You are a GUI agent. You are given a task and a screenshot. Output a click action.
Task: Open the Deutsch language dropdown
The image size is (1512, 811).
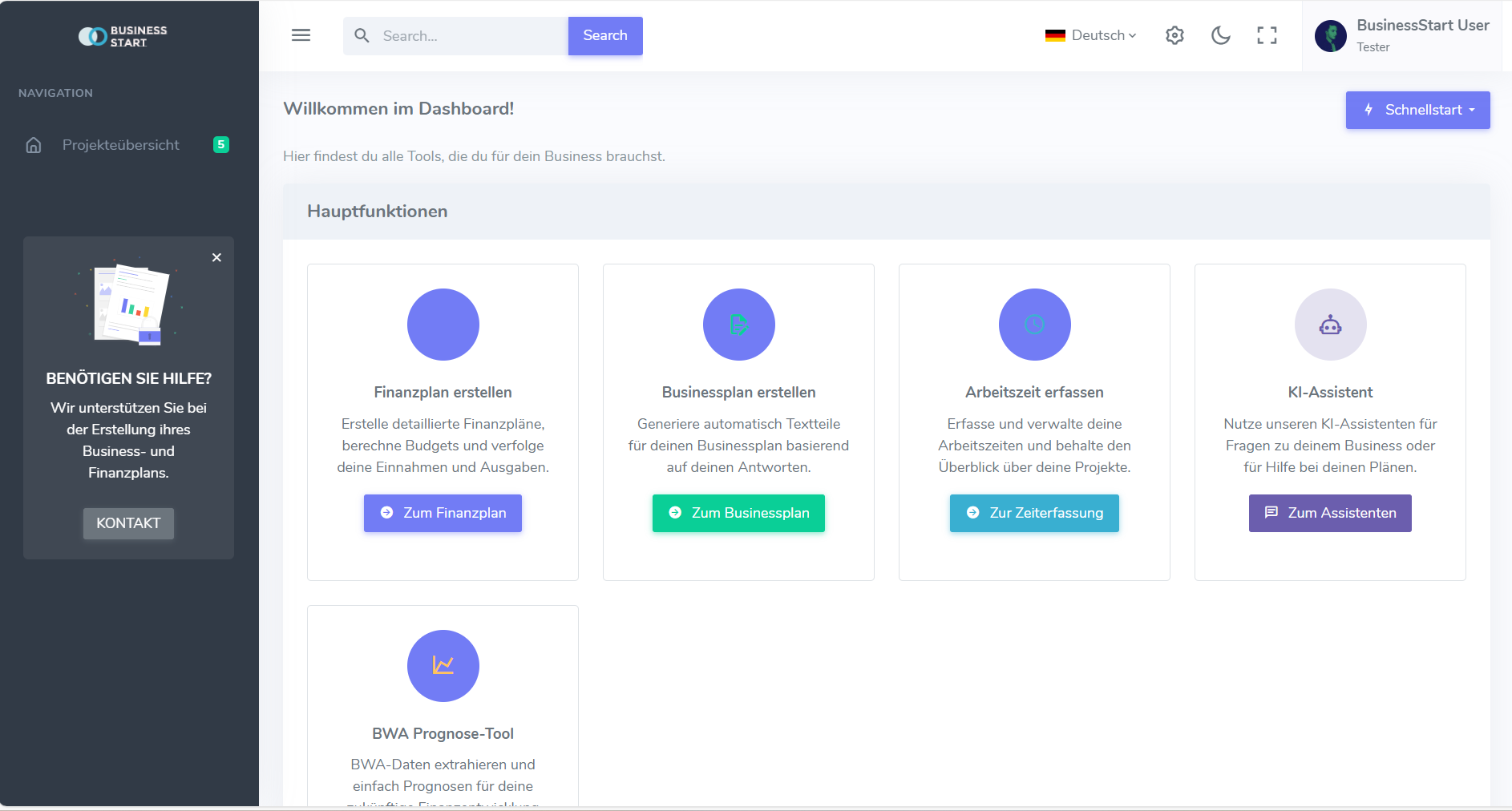pos(1090,35)
